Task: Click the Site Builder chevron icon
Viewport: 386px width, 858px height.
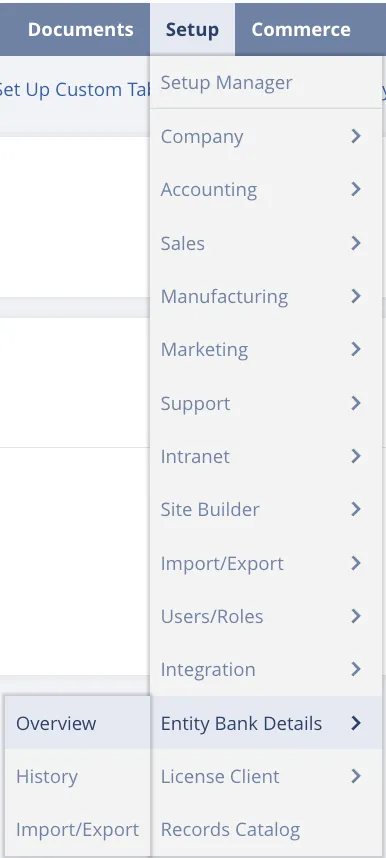Action: pos(356,509)
